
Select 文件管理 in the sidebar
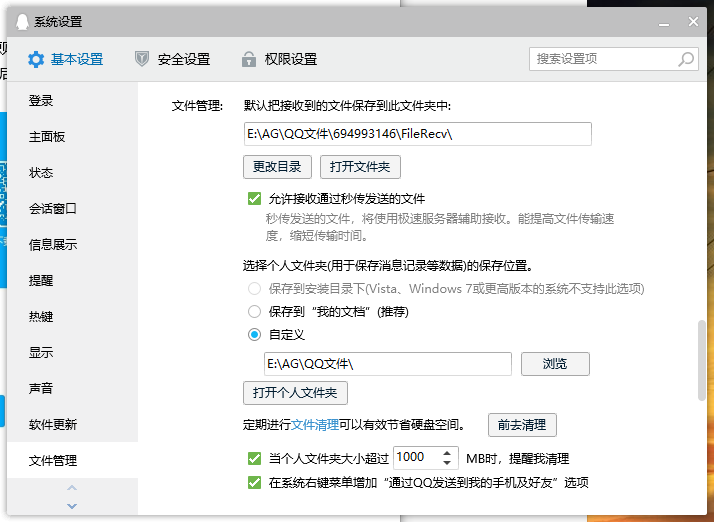(72, 461)
